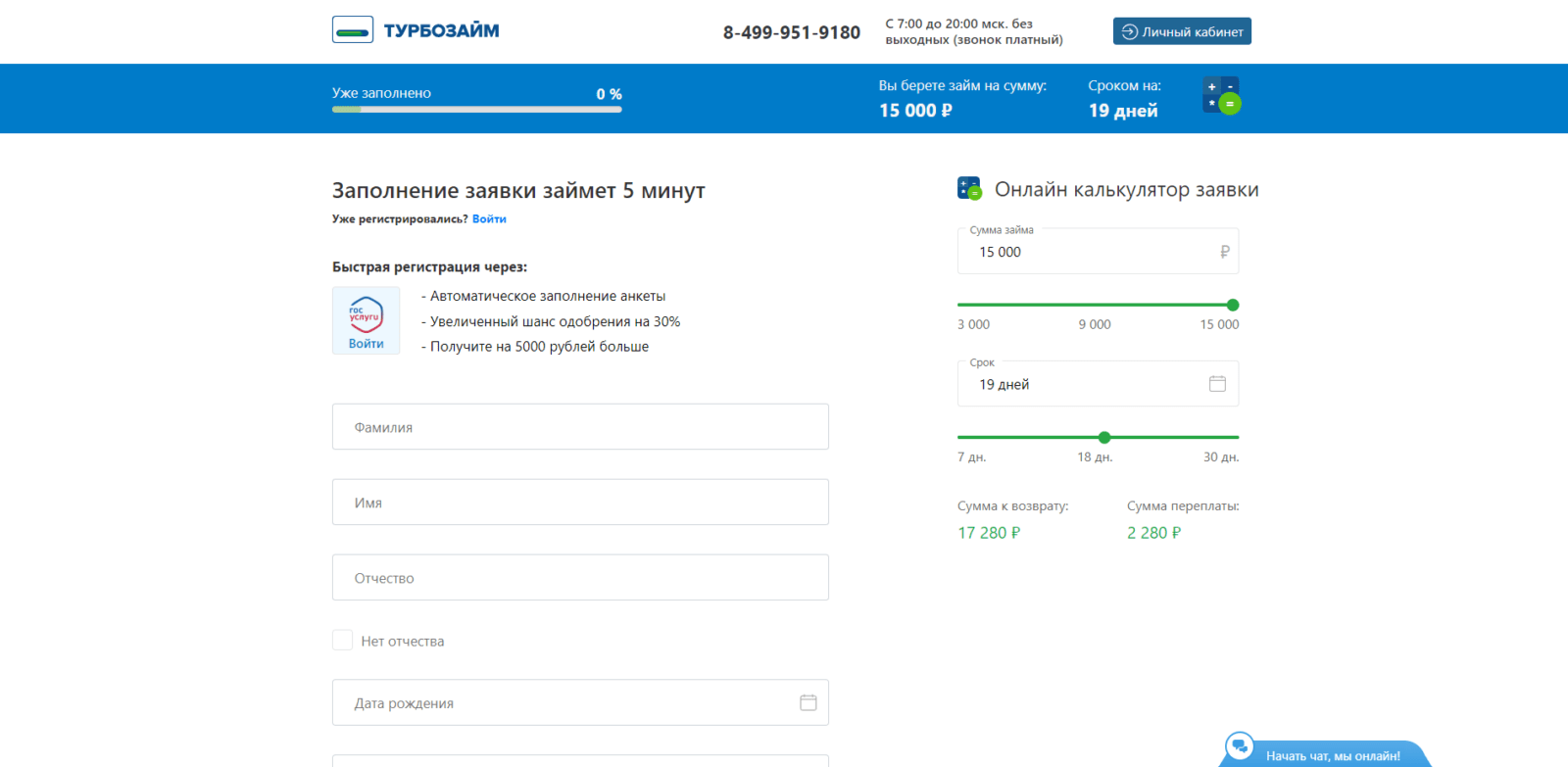Screen dimensions: 1568x767
Task: Log in via Госуслуги icon
Action: [x=366, y=320]
